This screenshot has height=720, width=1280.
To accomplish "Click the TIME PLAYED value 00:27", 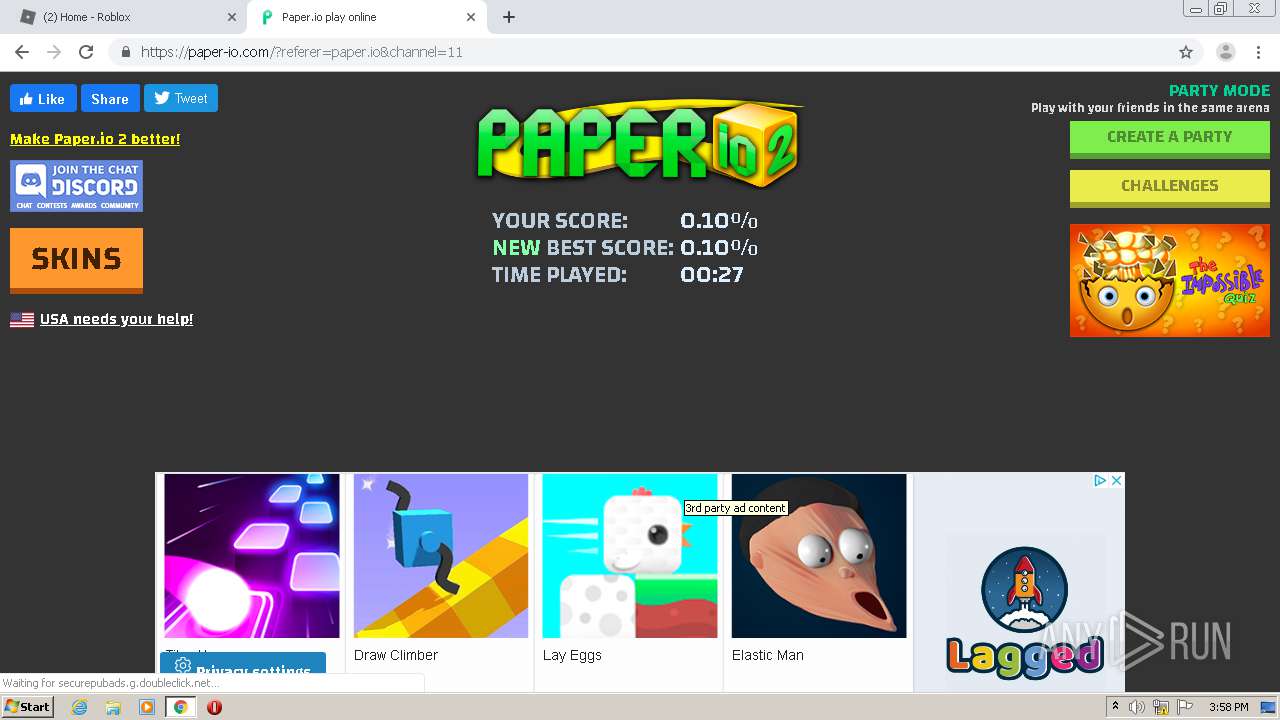I will click(712, 275).
